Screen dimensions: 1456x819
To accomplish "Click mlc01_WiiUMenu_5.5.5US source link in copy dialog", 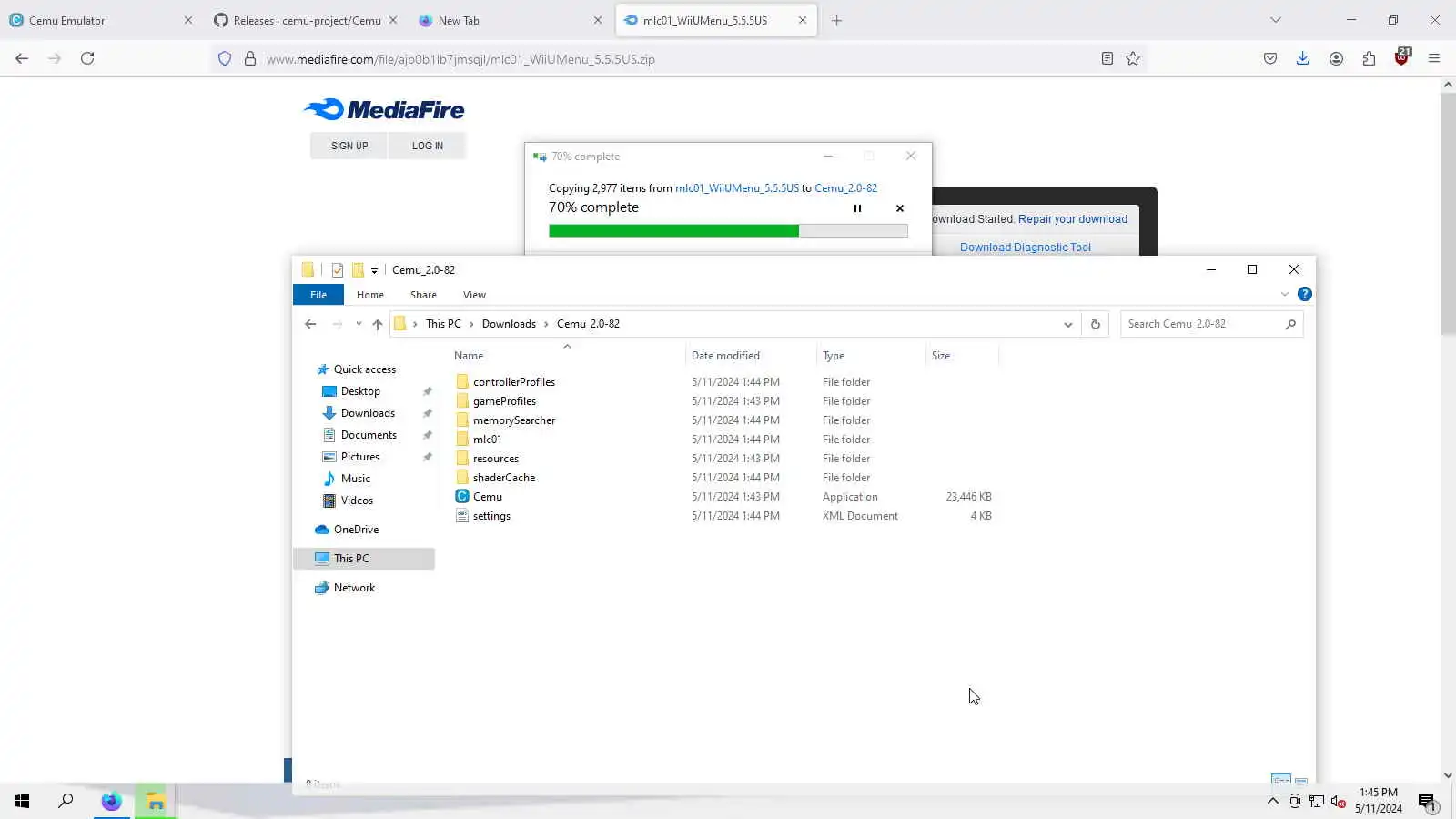I will 737,188.
